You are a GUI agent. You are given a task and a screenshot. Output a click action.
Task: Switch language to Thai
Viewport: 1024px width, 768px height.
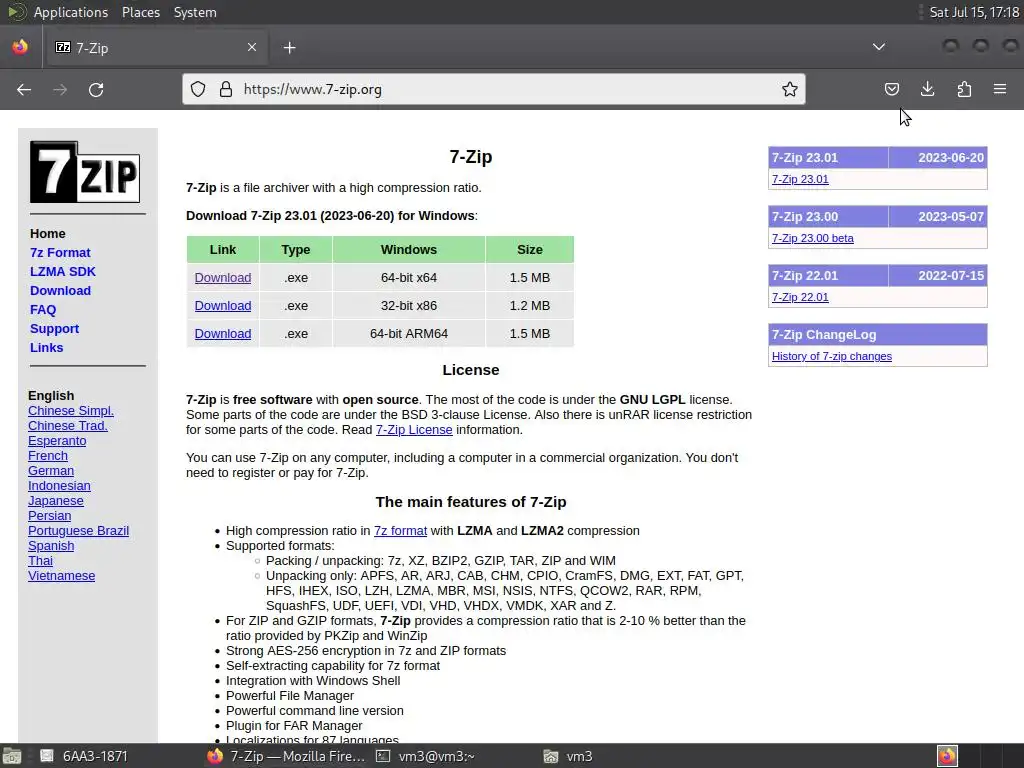point(40,561)
